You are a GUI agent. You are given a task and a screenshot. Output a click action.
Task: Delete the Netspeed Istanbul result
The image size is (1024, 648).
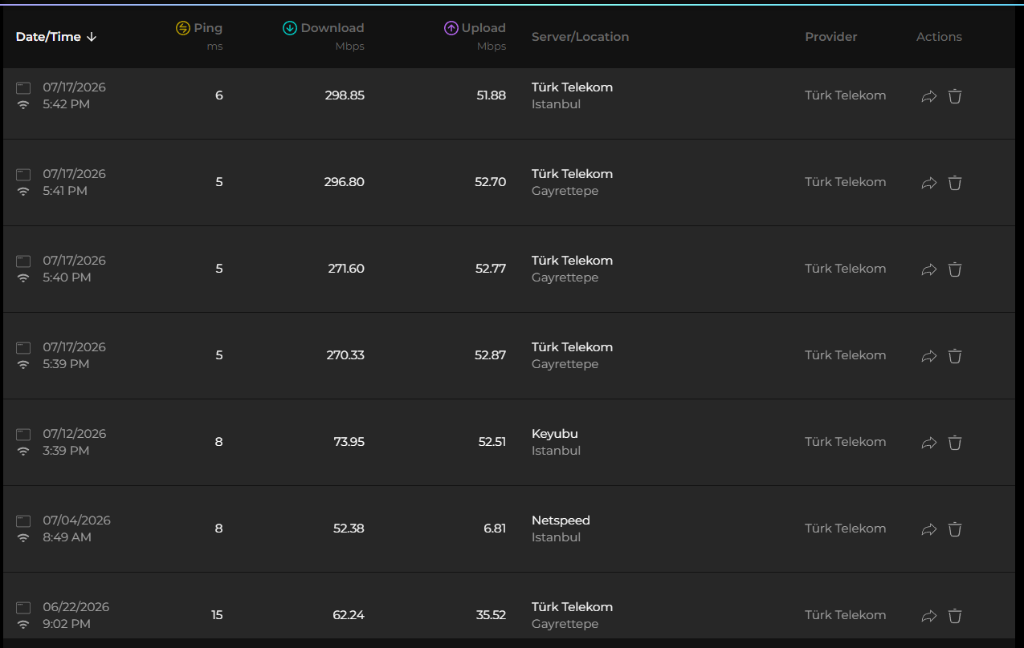coord(955,529)
